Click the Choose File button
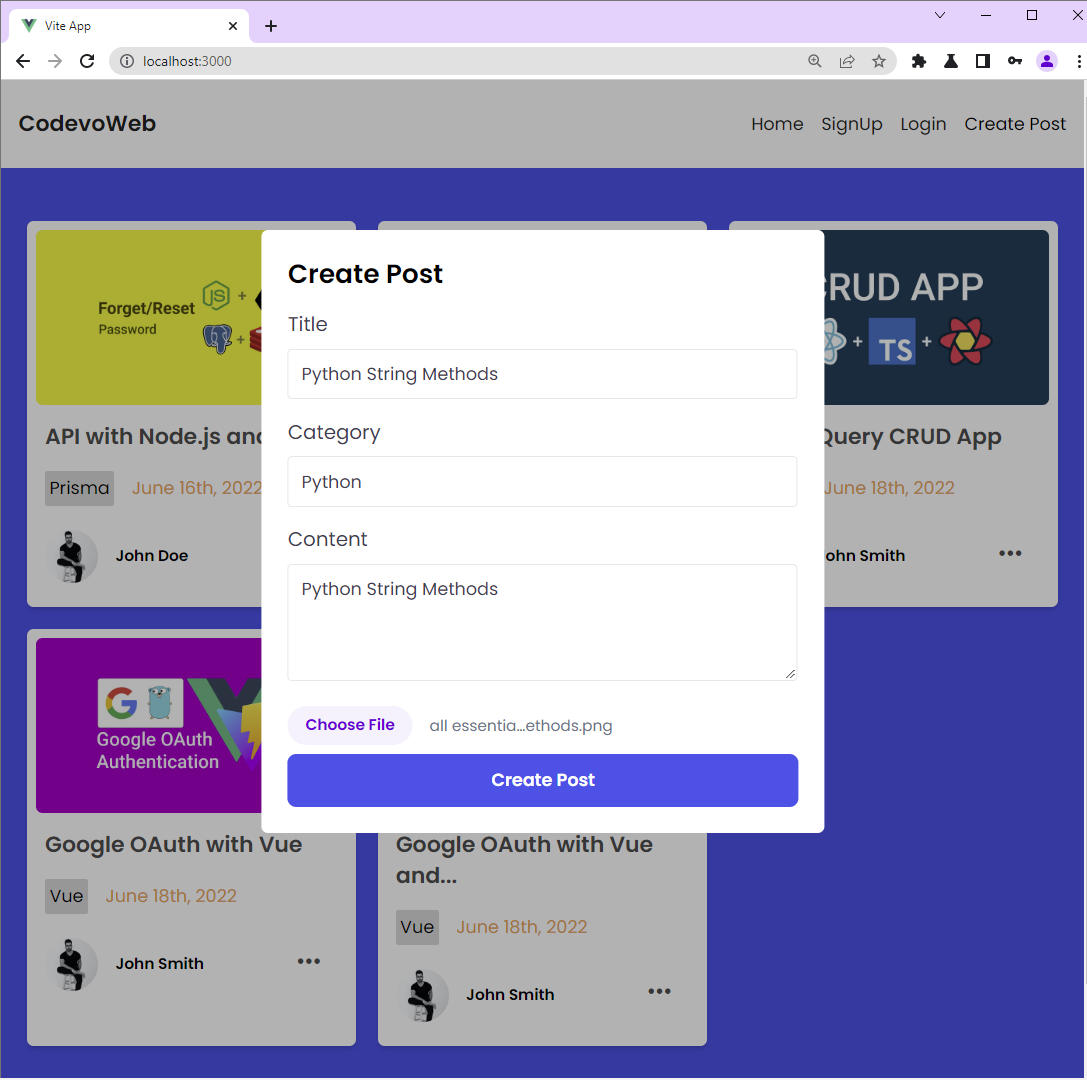Screen dimensions: 1087x1080 [x=349, y=725]
